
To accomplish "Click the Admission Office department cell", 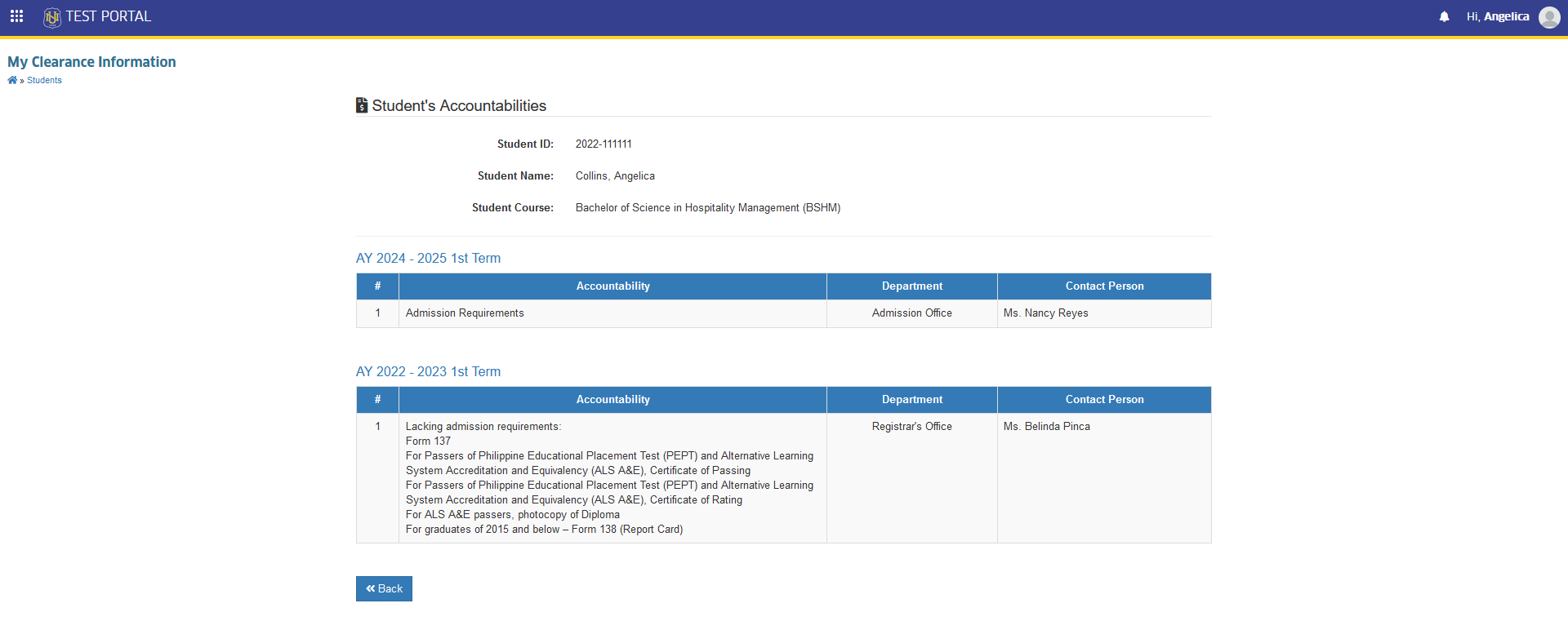I will [x=912, y=313].
